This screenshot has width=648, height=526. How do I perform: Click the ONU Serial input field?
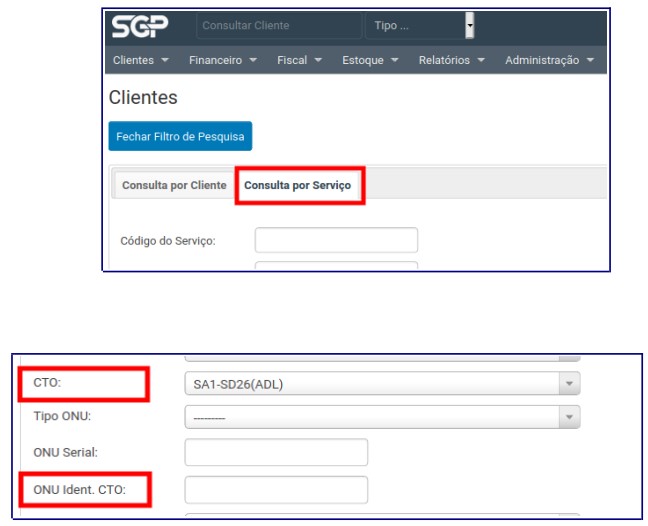pyautogui.click(x=276, y=453)
